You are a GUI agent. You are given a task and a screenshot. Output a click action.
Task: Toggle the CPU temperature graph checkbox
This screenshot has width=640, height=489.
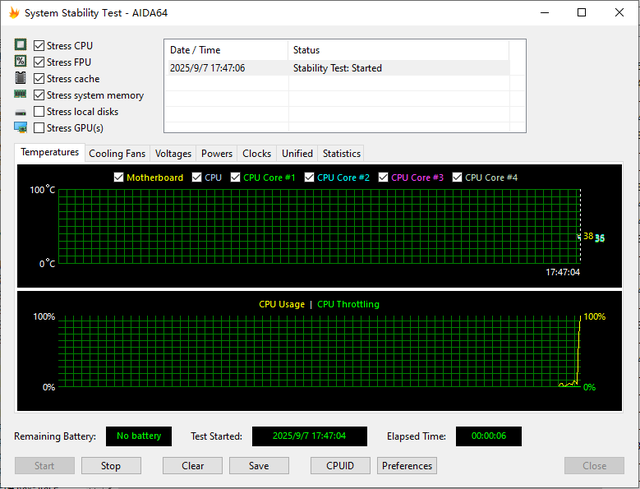tap(197, 177)
